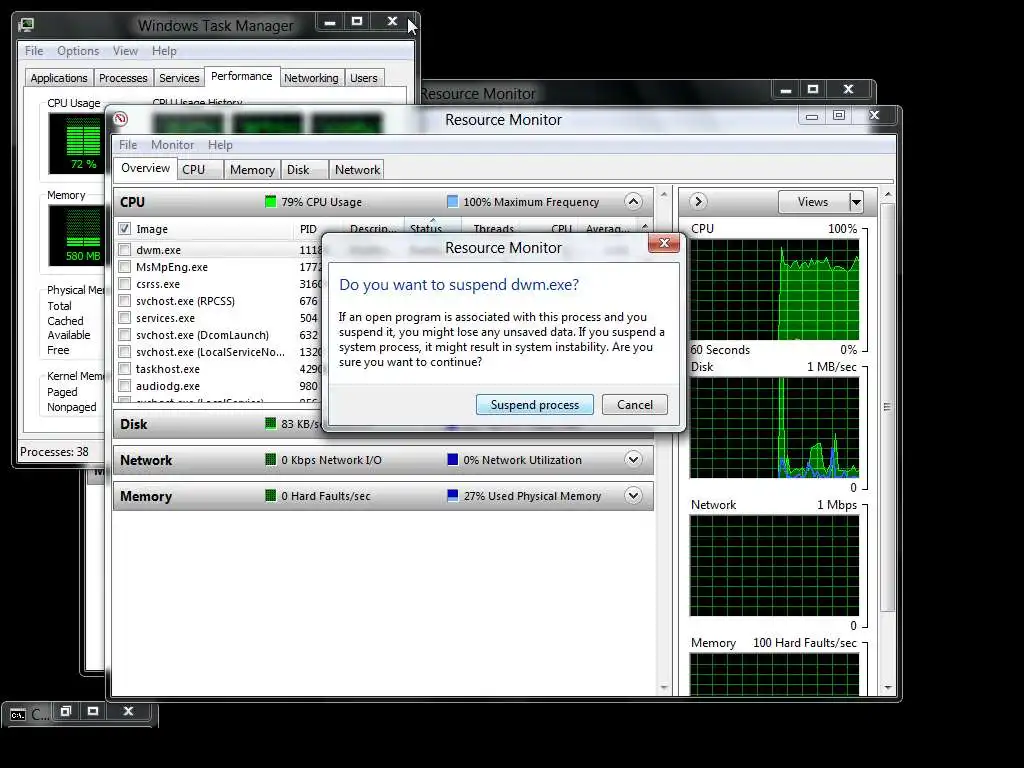Switch to Task Manager Services tab
Viewport: 1024px width, 768px height.
[x=179, y=78]
